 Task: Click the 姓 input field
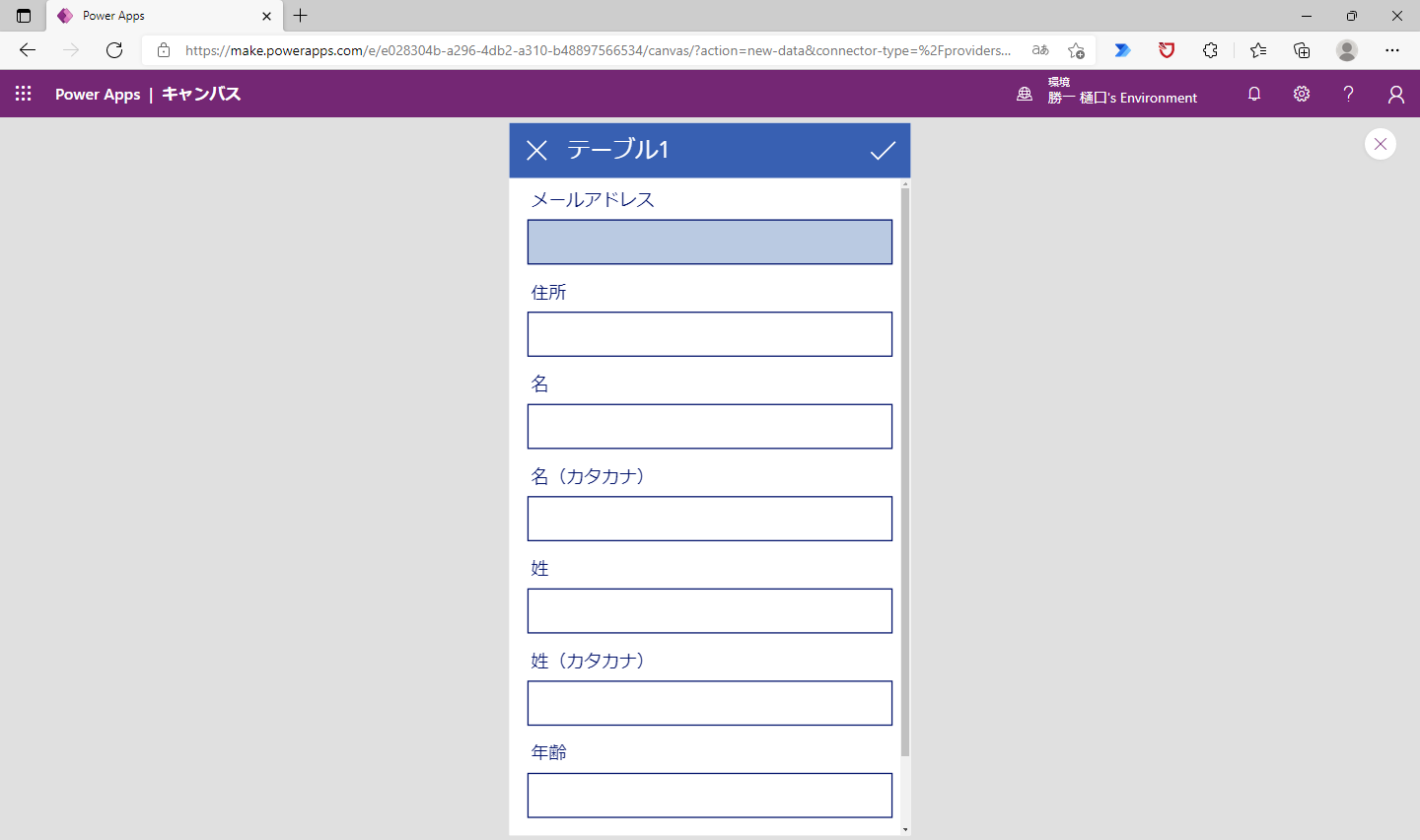click(710, 610)
